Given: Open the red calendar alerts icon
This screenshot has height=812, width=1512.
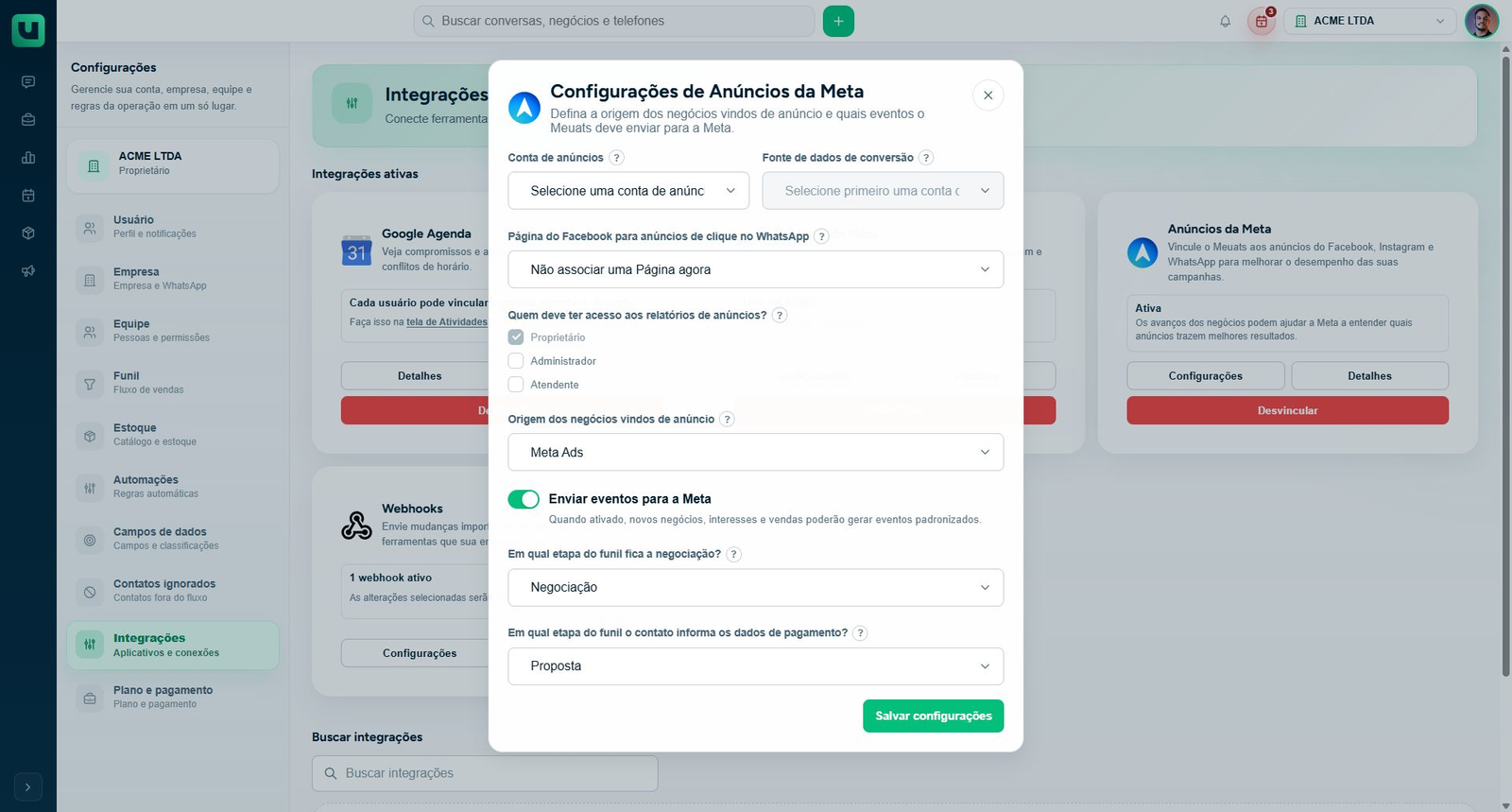Looking at the screenshot, I should (x=1262, y=21).
